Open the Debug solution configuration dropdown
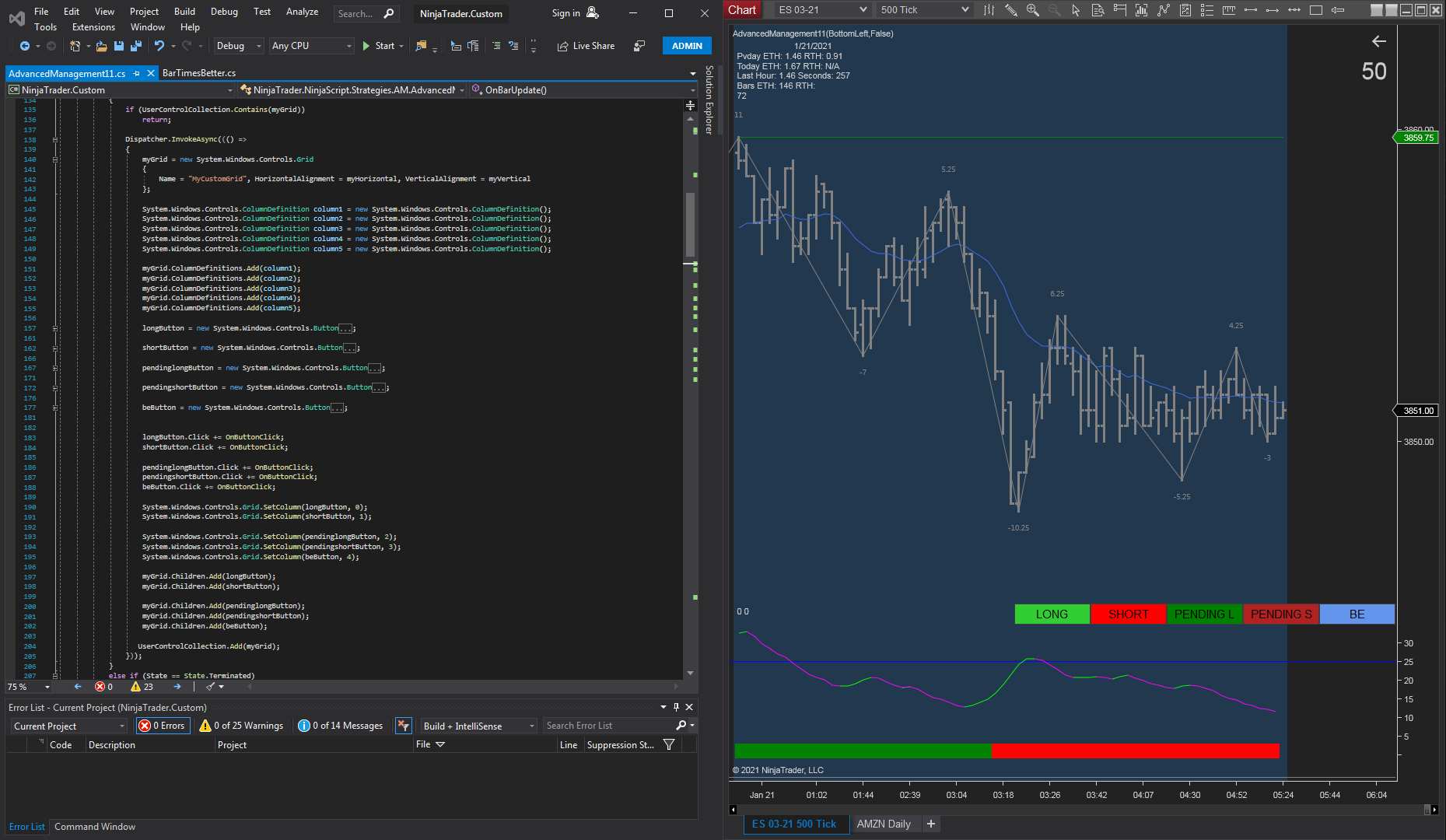The width and height of the screenshot is (1446, 840). [x=239, y=46]
